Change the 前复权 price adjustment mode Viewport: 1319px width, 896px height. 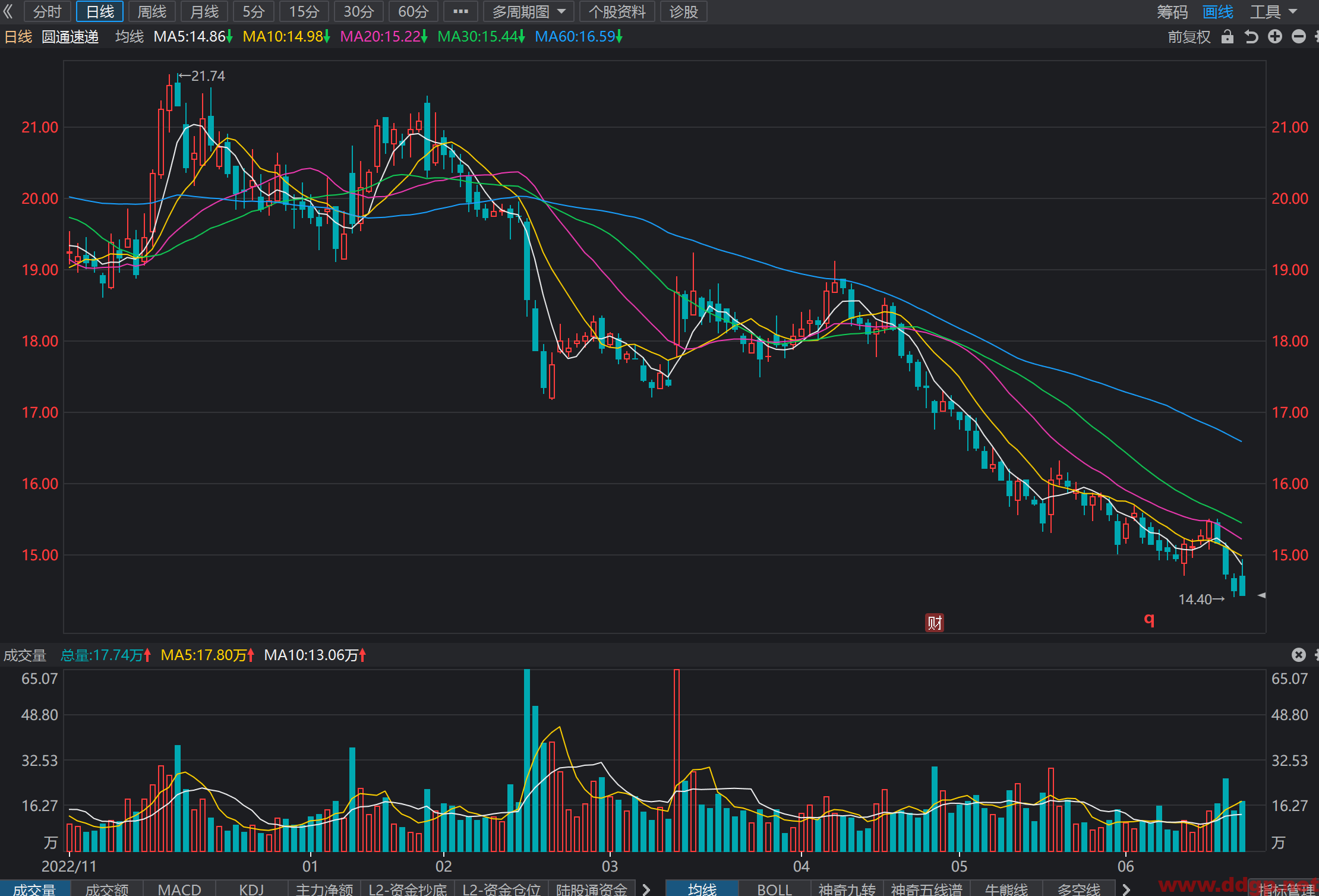pos(1189,37)
